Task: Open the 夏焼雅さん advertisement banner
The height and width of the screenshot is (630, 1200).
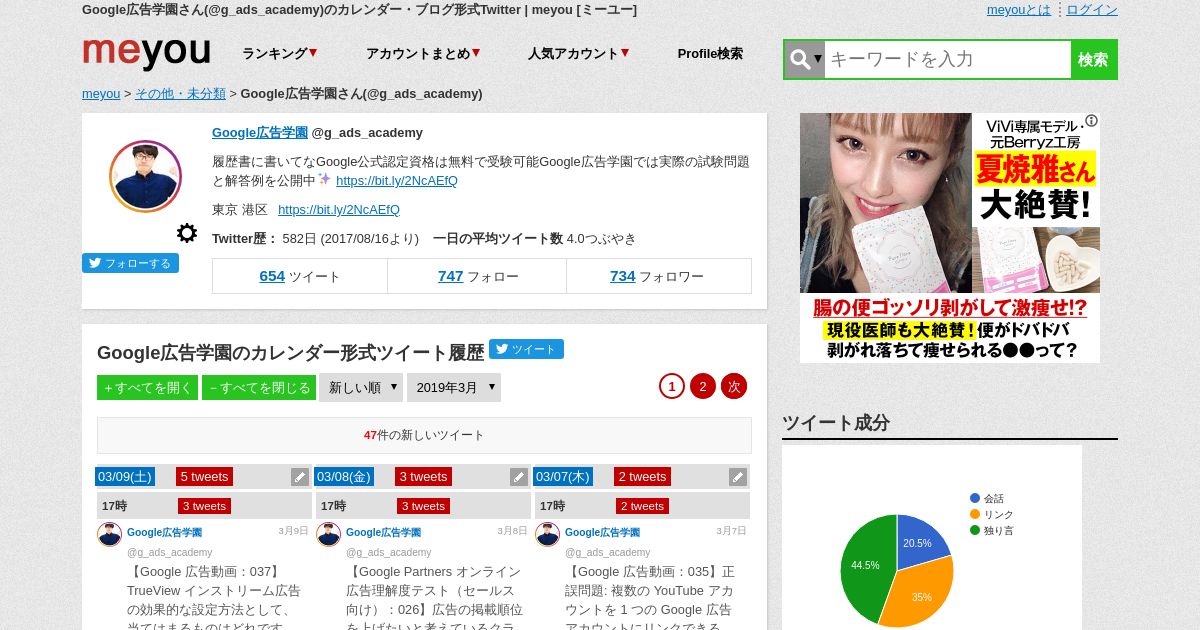Action: [950, 238]
